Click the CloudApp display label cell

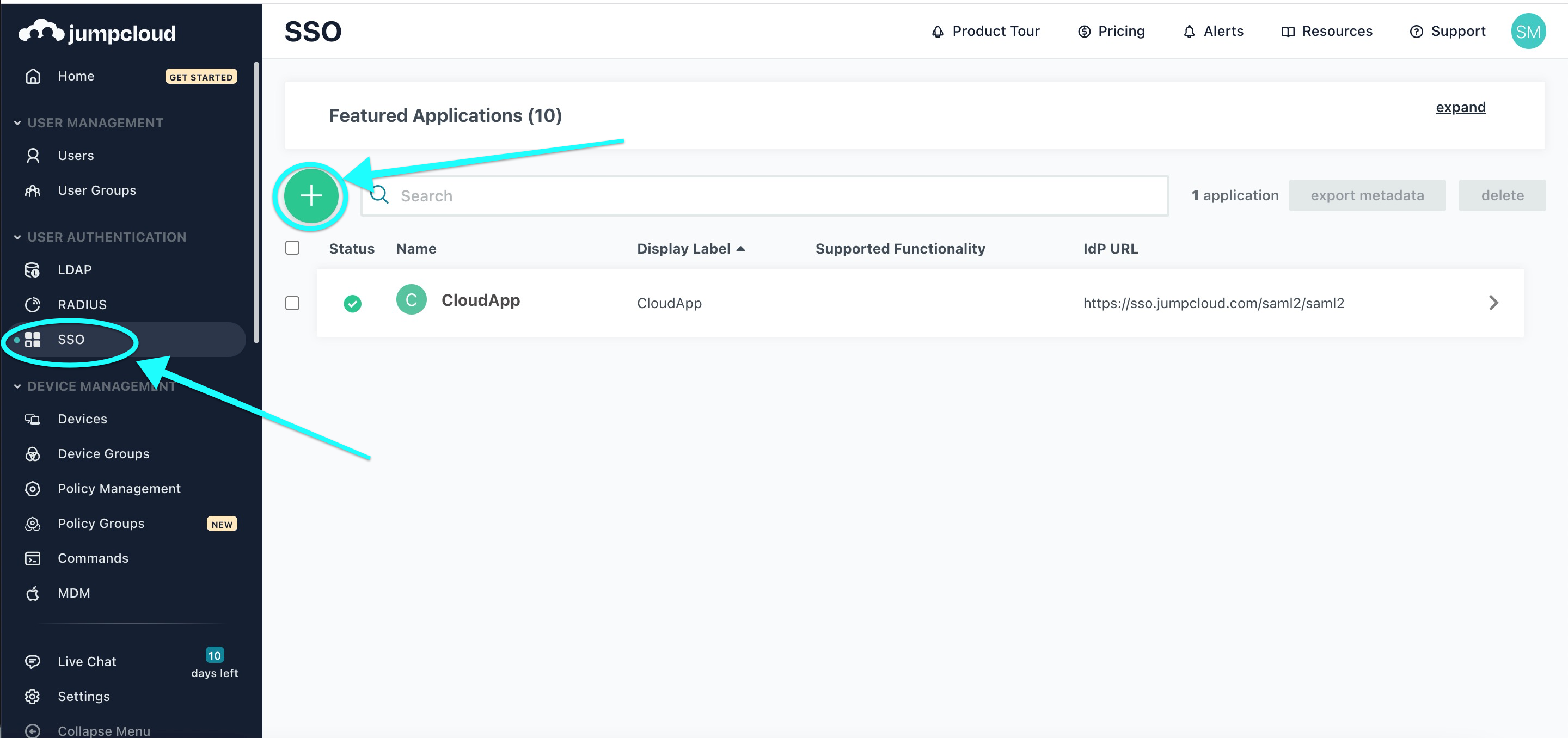669,303
